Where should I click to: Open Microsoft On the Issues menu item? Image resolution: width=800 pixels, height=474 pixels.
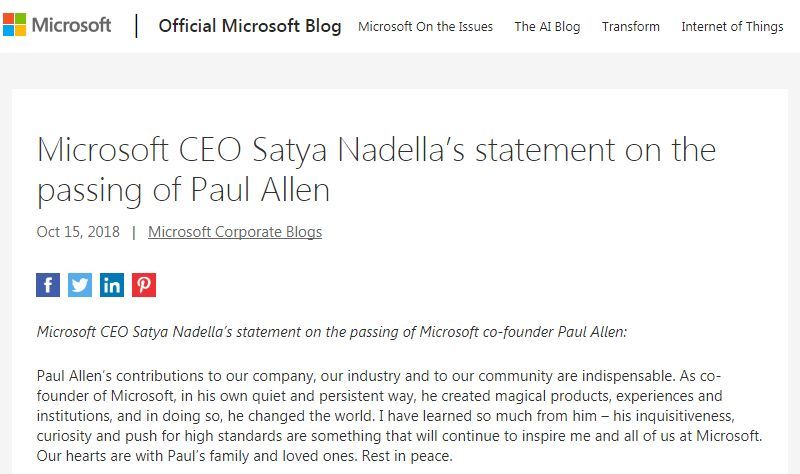pyautogui.click(x=425, y=27)
